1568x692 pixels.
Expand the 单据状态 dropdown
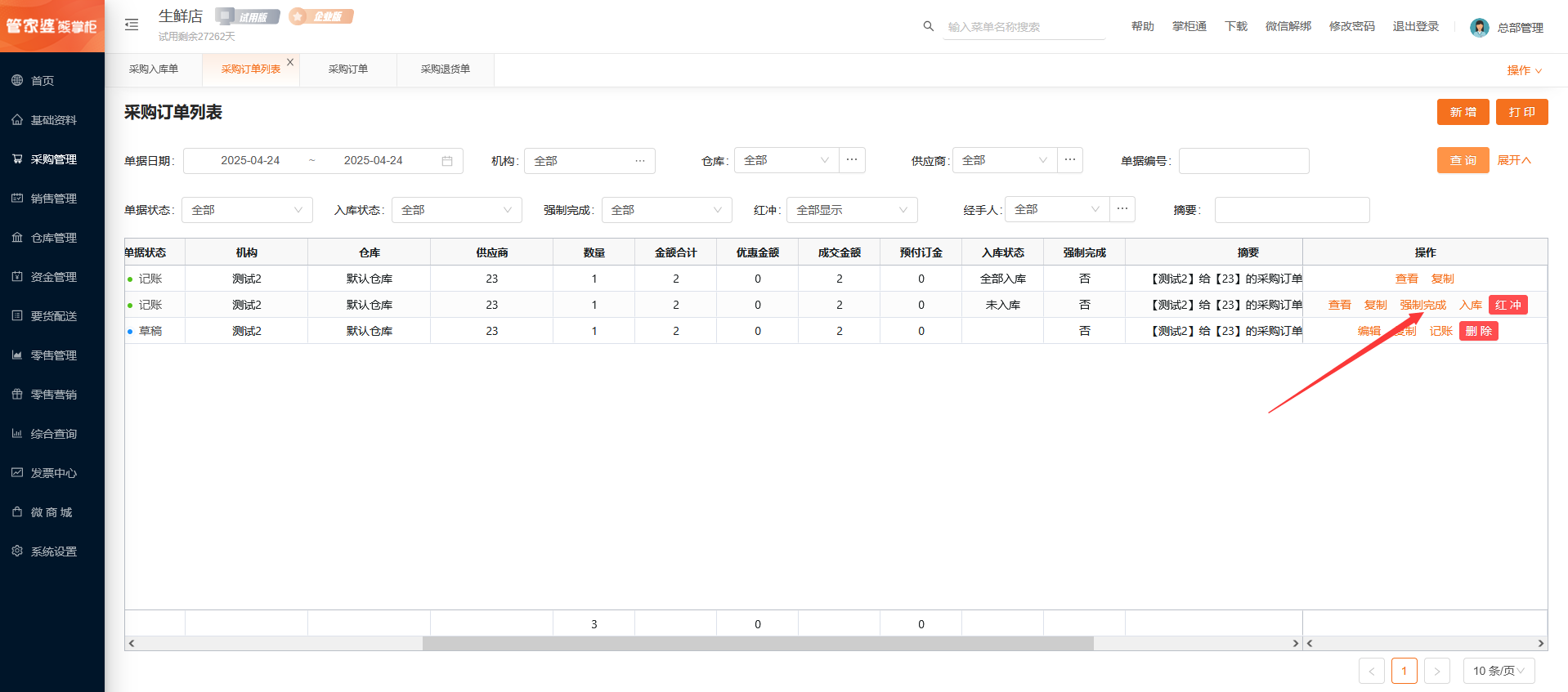(247, 210)
